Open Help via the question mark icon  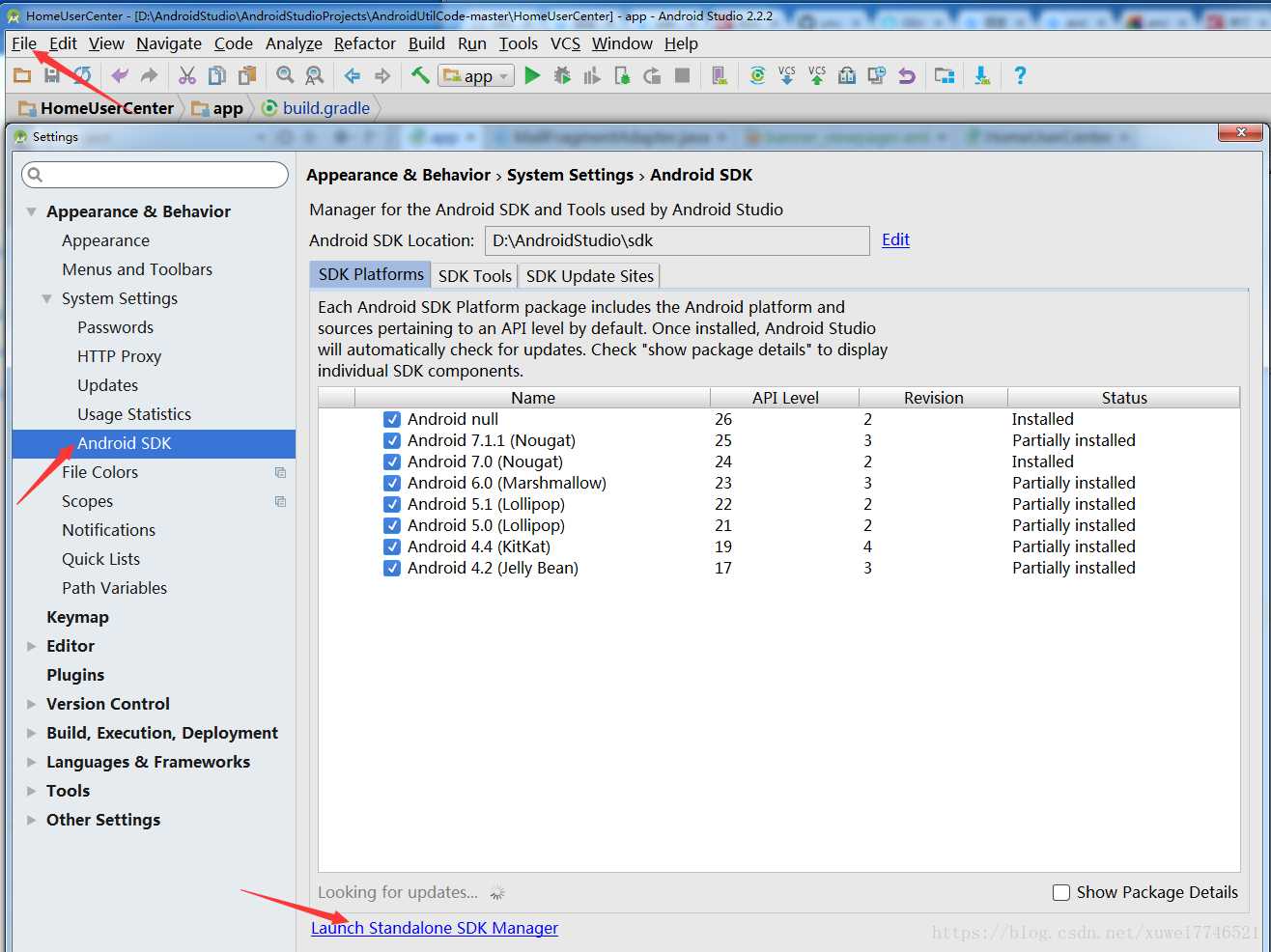click(x=1021, y=75)
